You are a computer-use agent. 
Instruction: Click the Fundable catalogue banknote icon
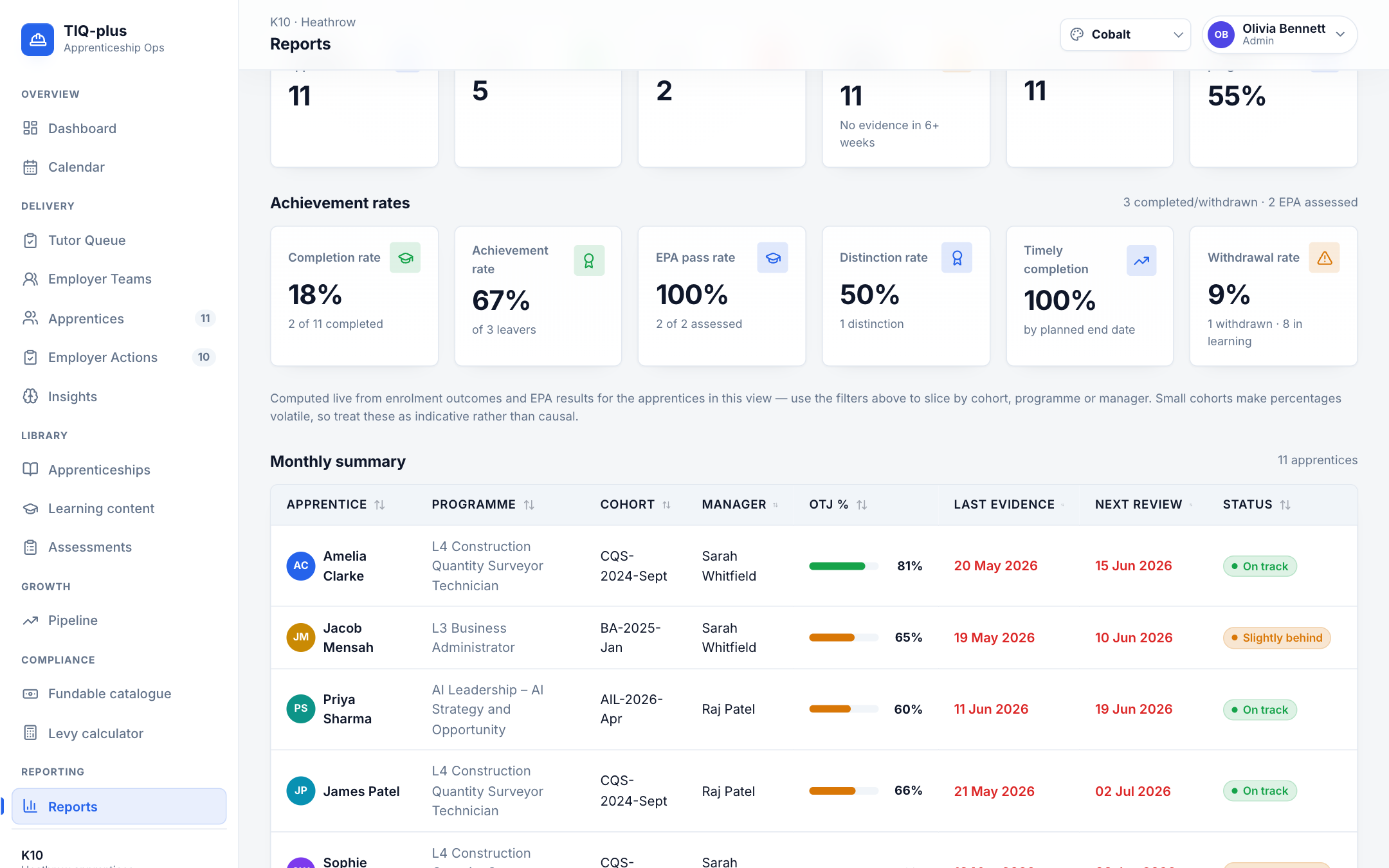pyautogui.click(x=30, y=694)
